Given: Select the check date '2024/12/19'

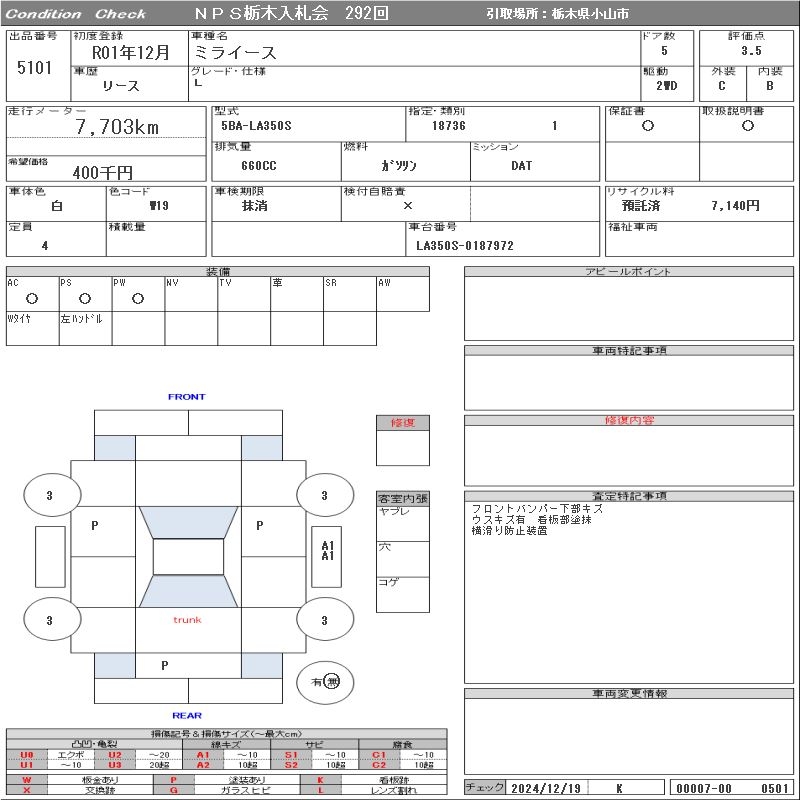Looking at the screenshot, I should coord(546,788).
